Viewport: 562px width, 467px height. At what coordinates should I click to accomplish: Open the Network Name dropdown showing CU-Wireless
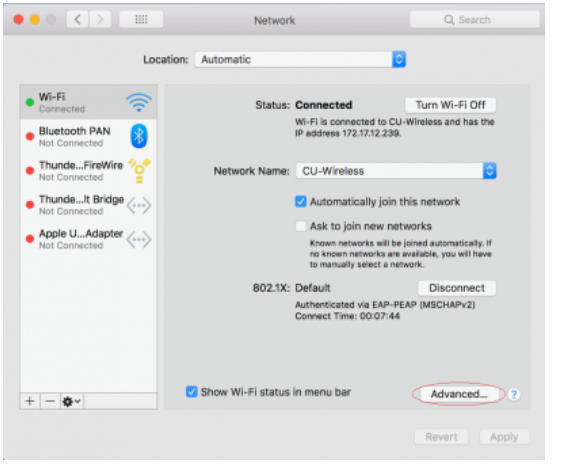point(396,171)
